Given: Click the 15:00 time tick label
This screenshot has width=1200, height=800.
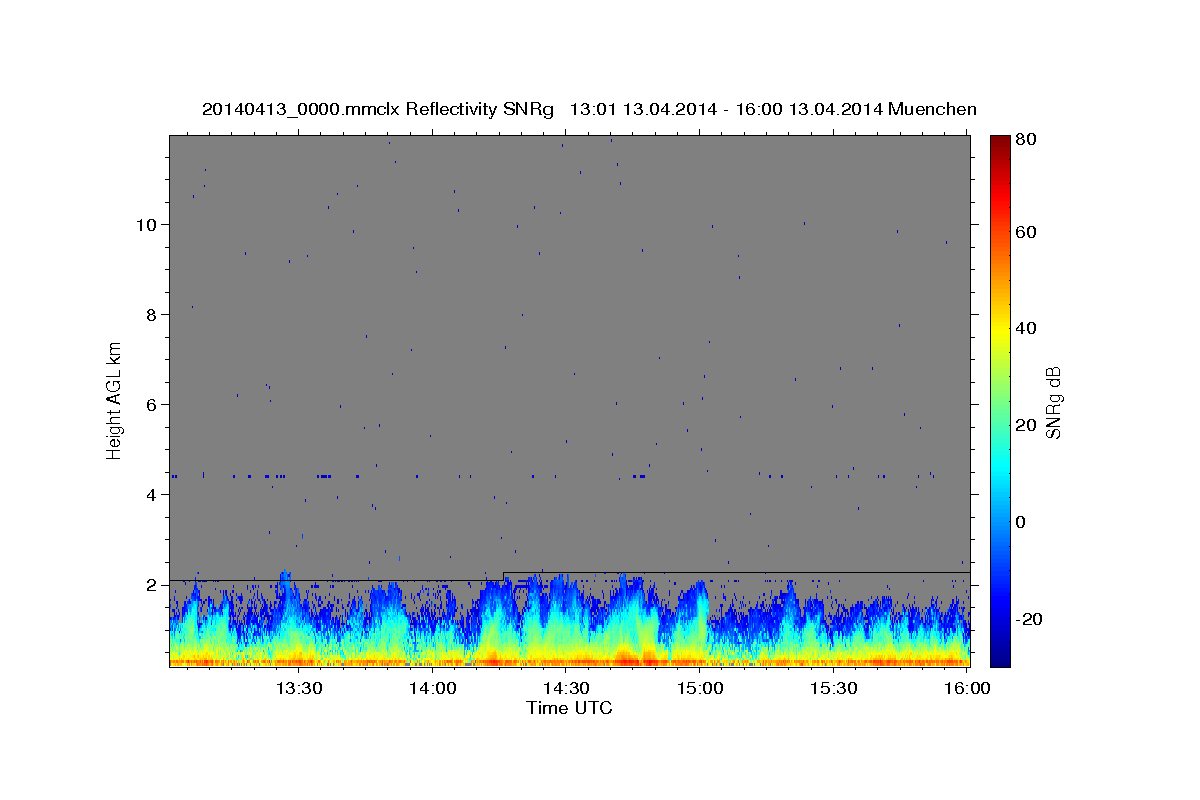Looking at the screenshot, I should click(x=700, y=688).
